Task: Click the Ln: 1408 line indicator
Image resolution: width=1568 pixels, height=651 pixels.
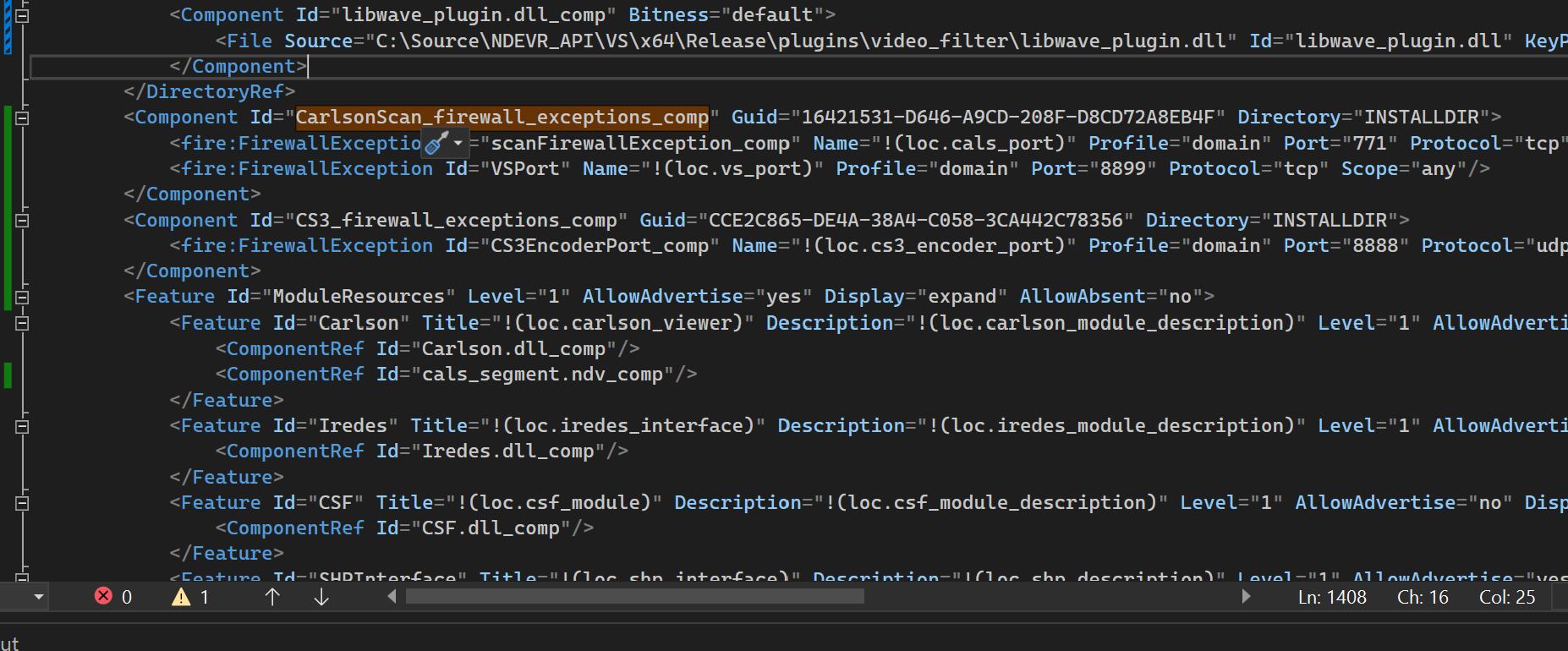Action: (x=1332, y=597)
